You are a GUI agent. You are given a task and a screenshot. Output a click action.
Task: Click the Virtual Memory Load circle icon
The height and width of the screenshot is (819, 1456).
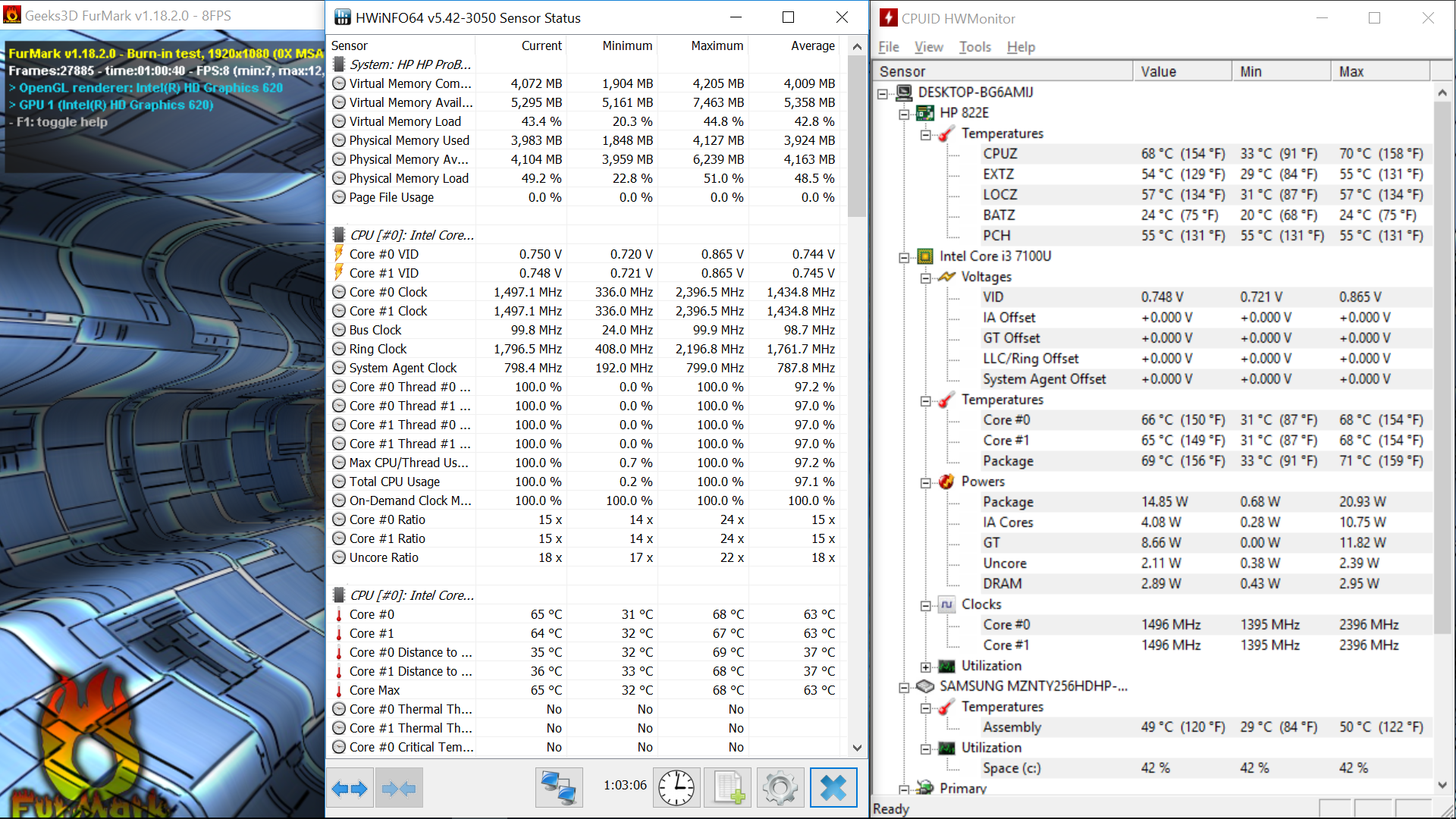[x=339, y=121]
